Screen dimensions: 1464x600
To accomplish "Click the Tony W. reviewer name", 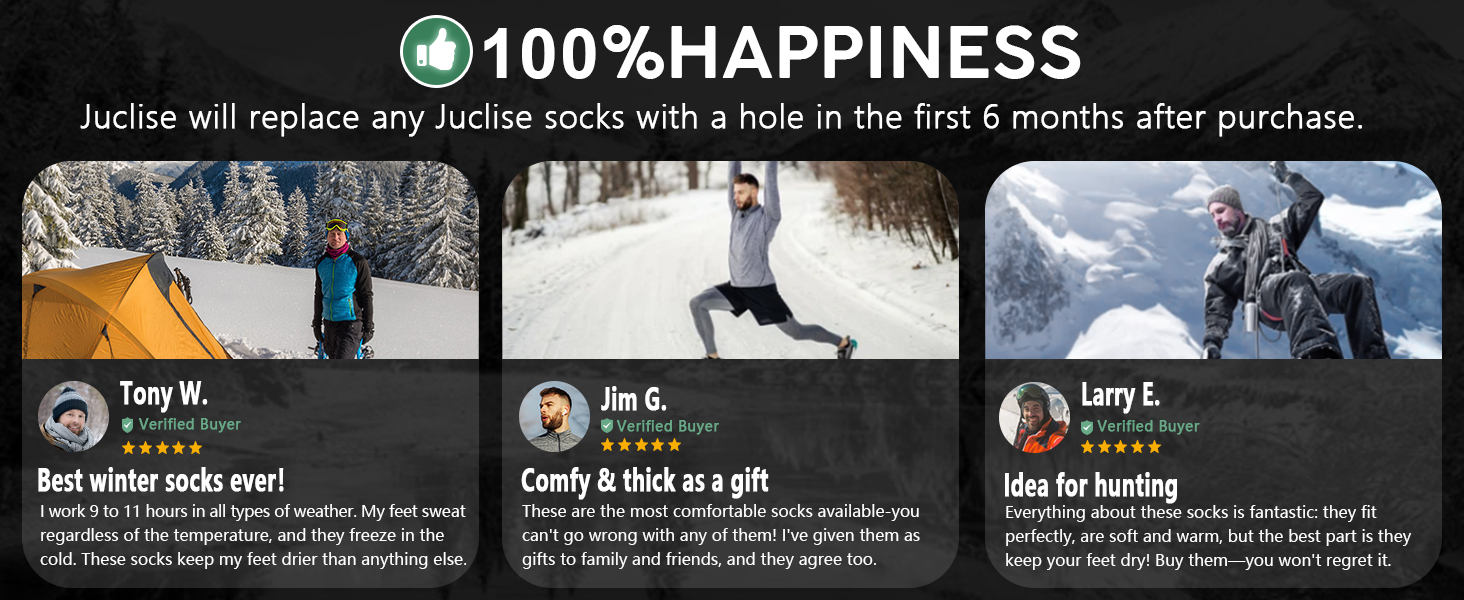I will (x=164, y=394).
